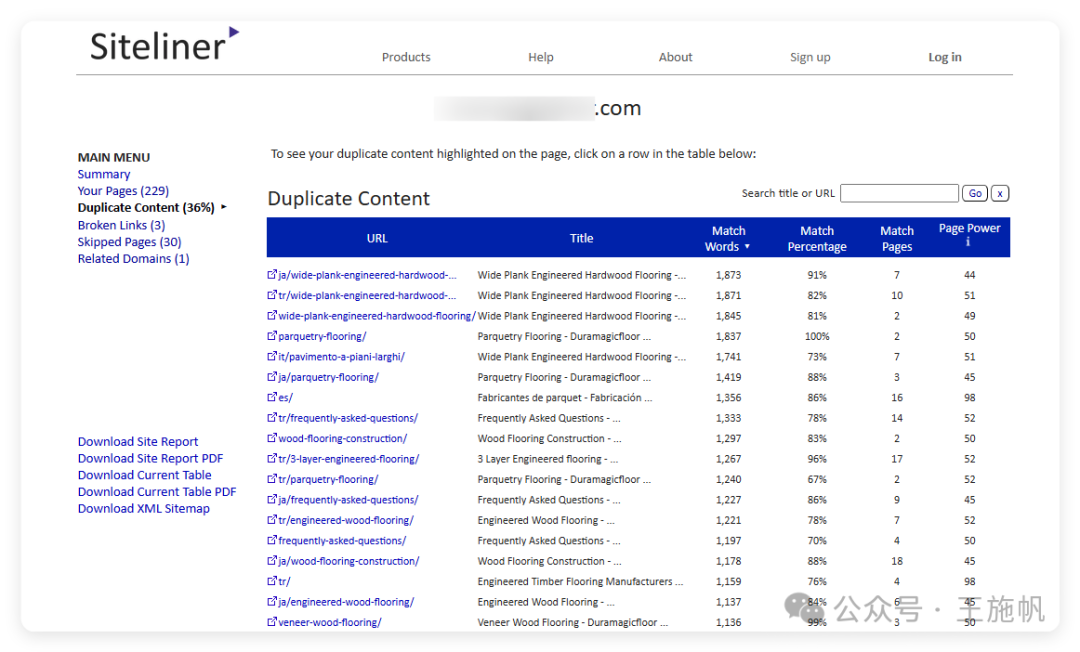Open the parquetry-flooring/ URL link
1080x652 pixels.
click(x=322, y=336)
